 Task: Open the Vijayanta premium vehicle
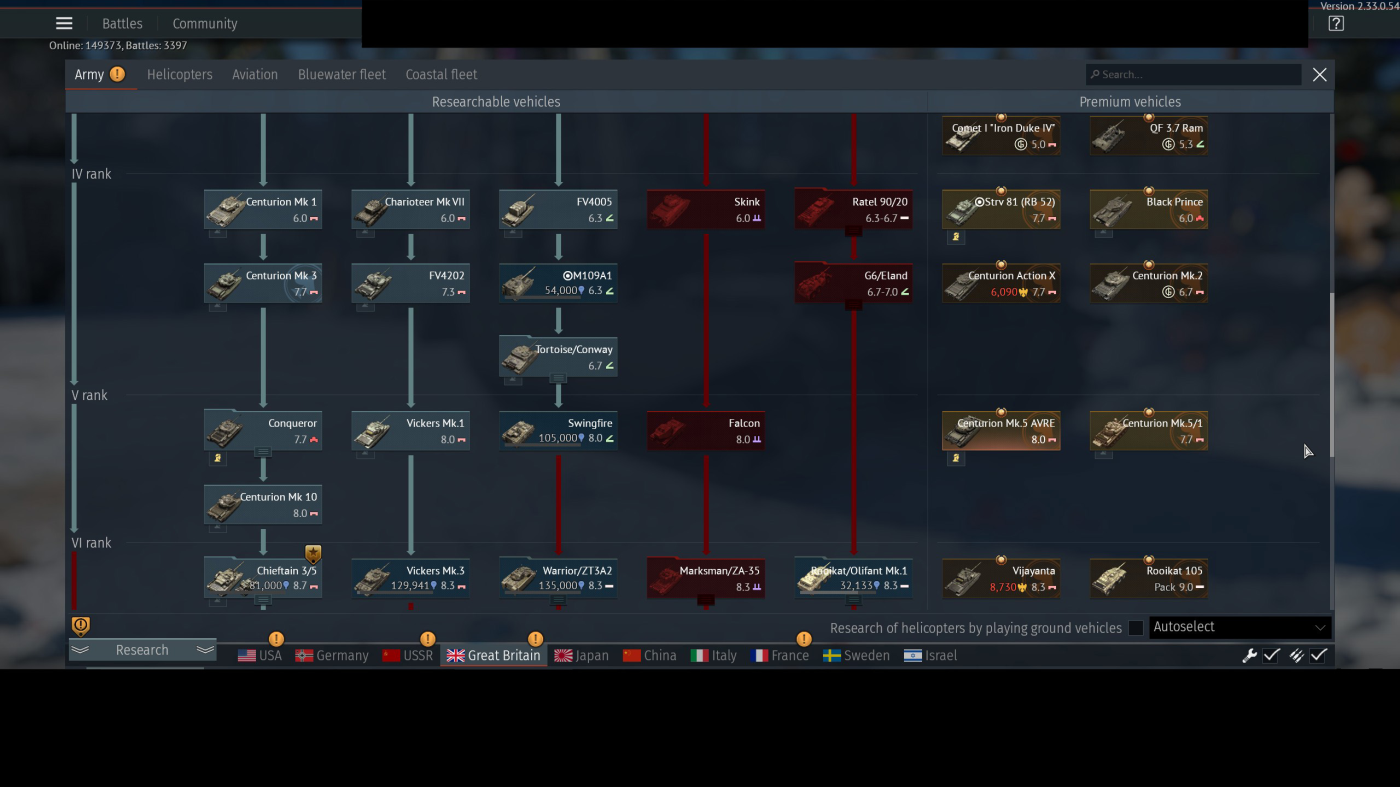pos(1001,580)
